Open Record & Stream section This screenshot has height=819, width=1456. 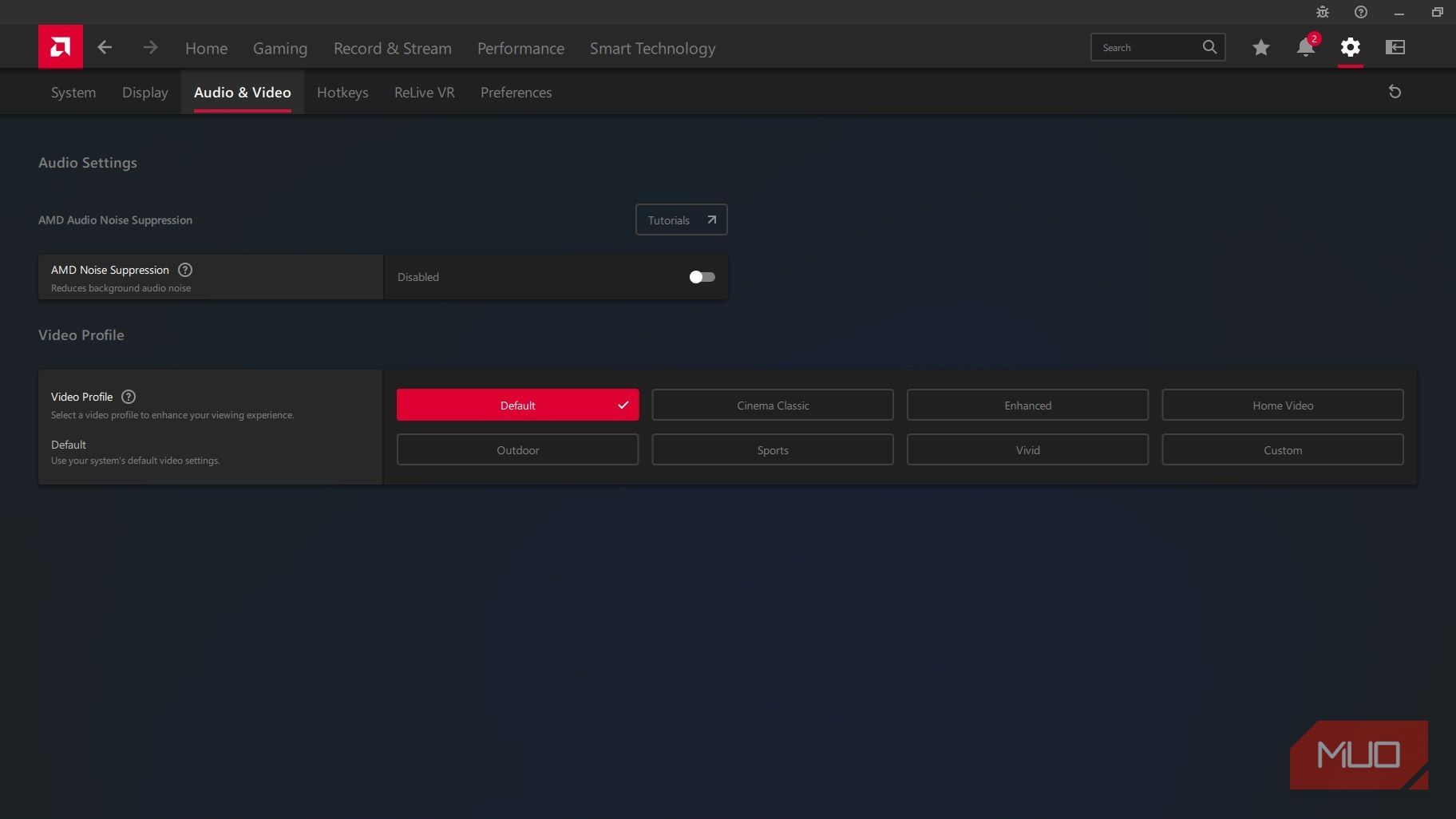click(392, 48)
